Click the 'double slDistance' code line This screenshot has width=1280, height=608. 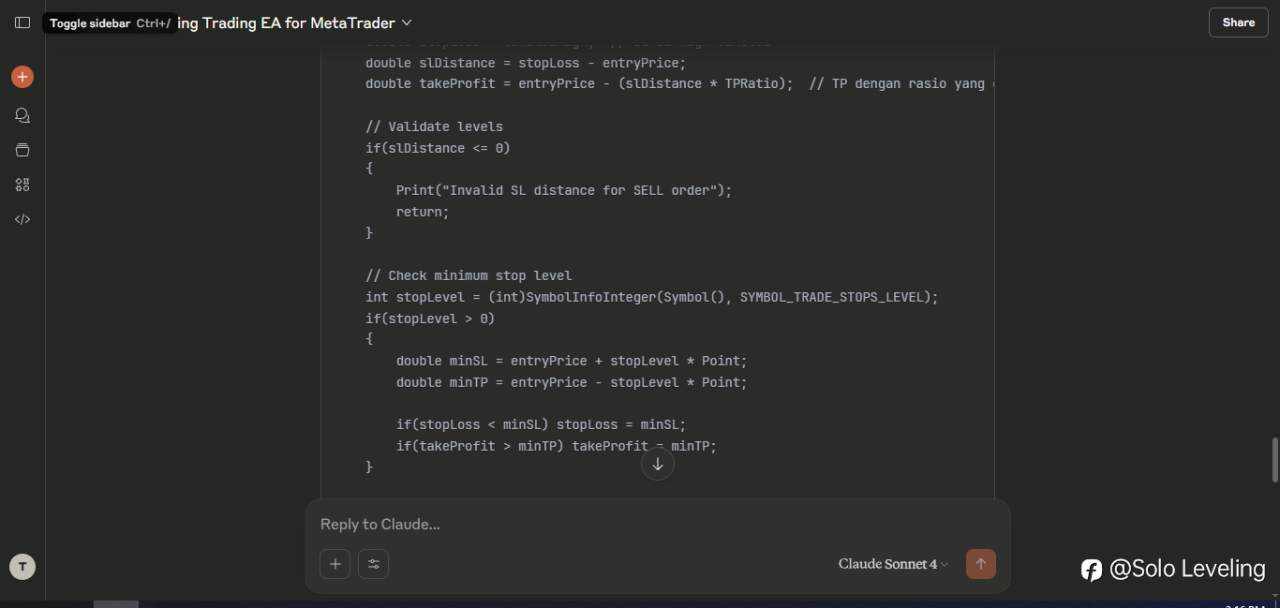[x=526, y=63]
